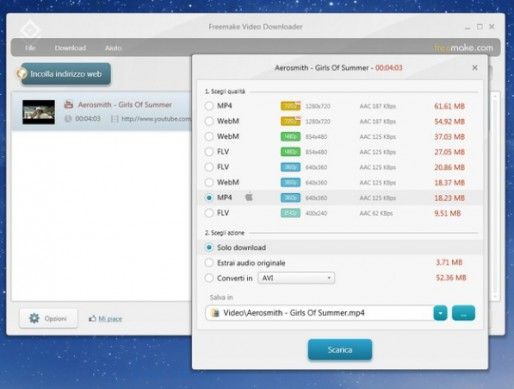Click the Aerosmith video thumbnail
Screen dimensions: 514x389
(x=39, y=112)
